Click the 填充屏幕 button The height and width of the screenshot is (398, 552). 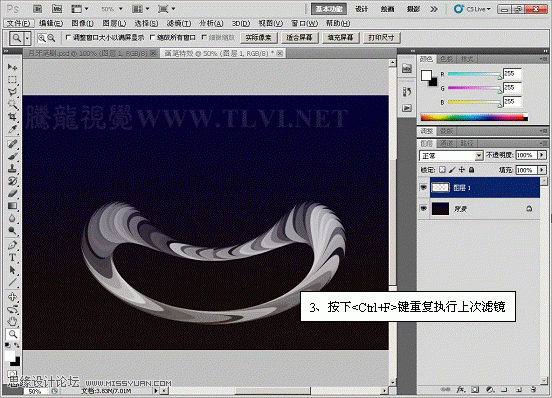click(340, 38)
